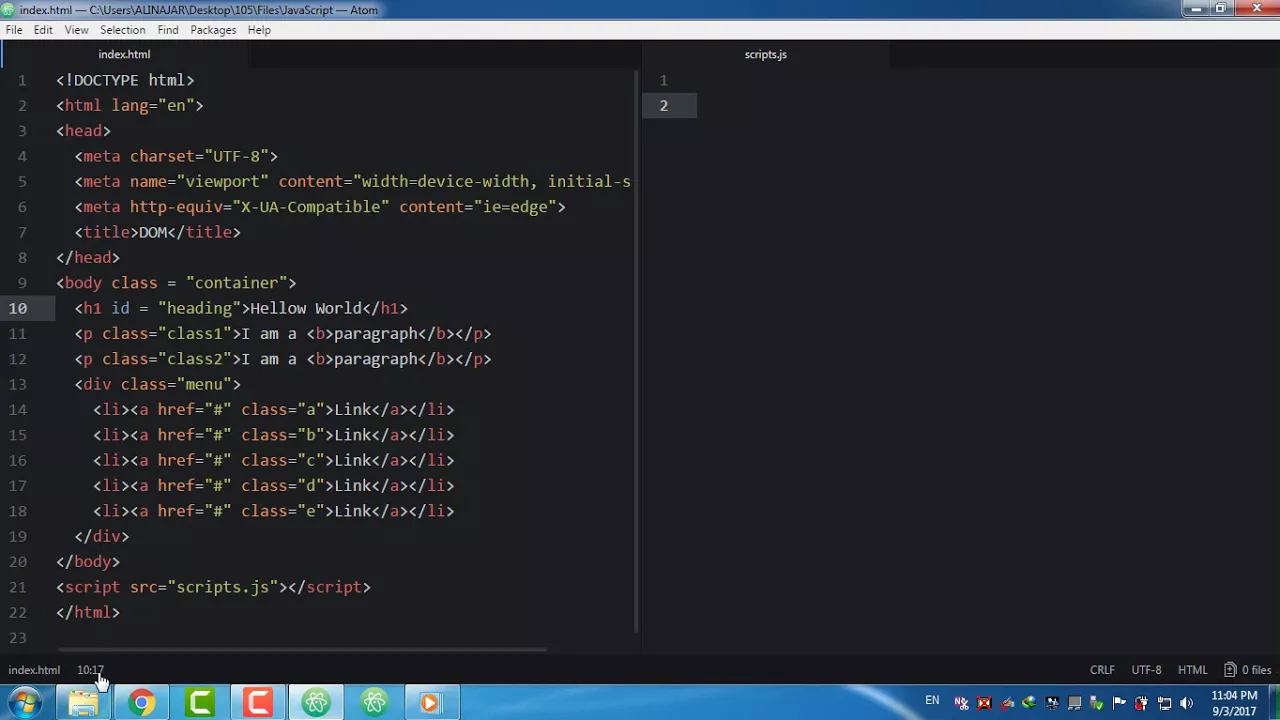Open the Windows Start menu orb
Image resolution: width=1280 pixels, height=720 pixels.
23,702
